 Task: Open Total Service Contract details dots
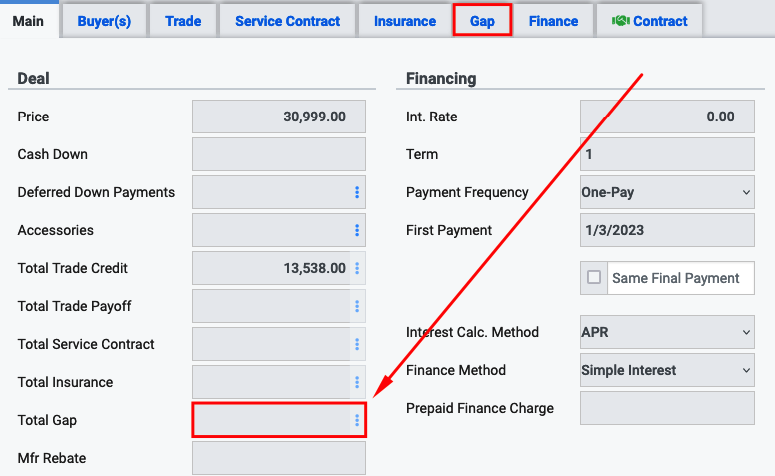(357, 345)
